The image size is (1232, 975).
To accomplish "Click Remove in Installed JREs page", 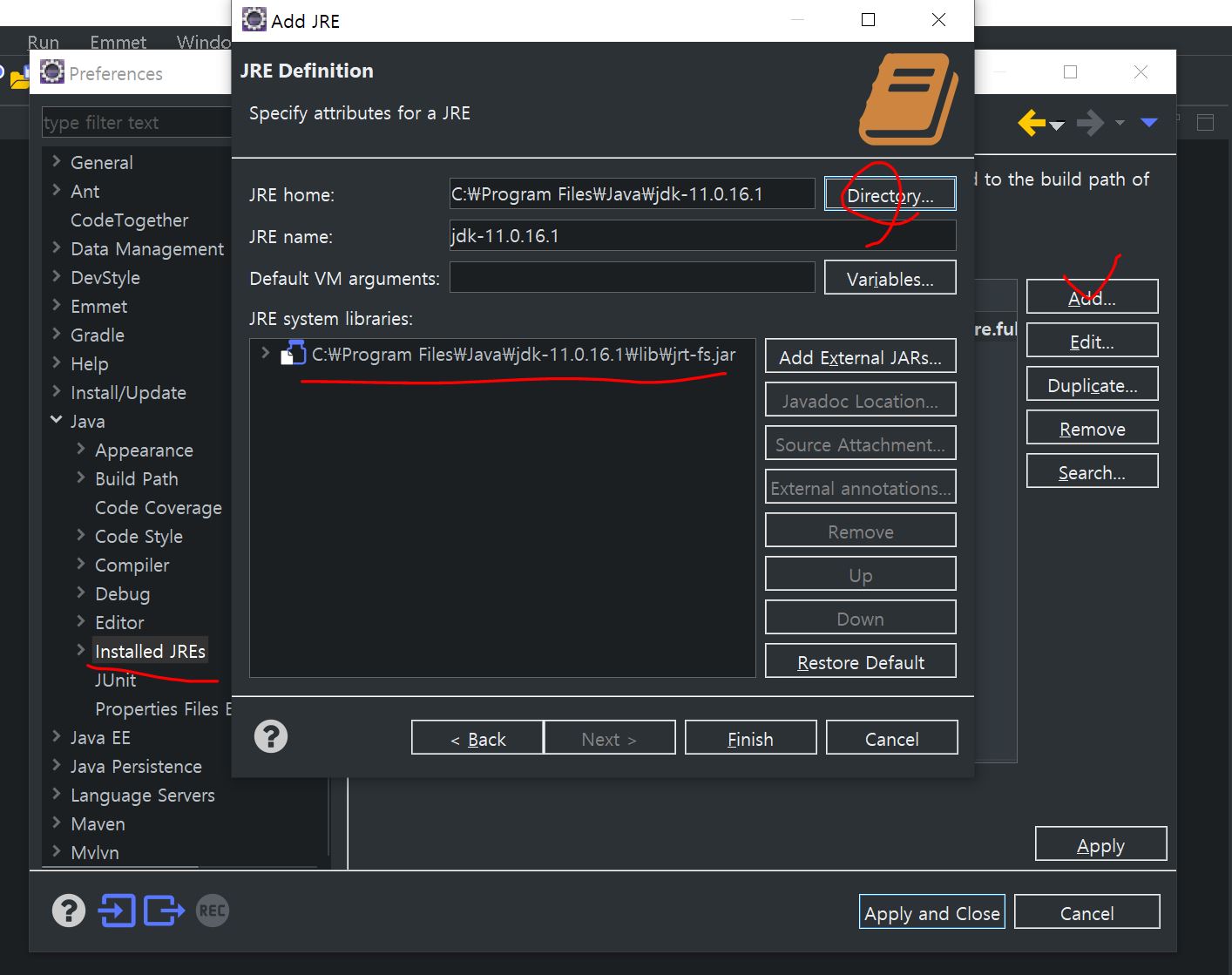I will tap(1092, 428).
